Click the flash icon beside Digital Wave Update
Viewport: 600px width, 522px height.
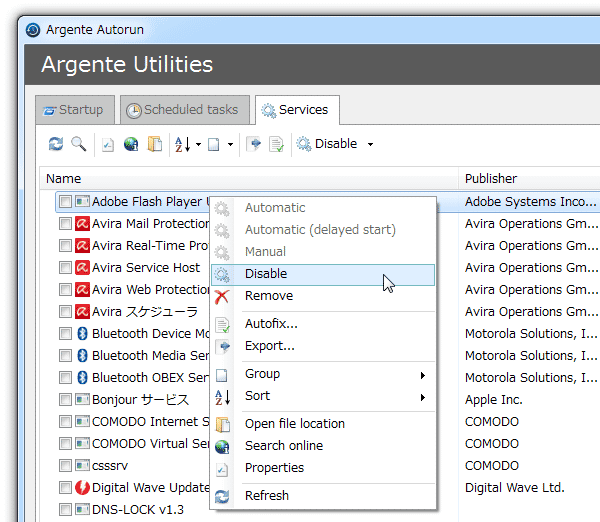click(82, 488)
